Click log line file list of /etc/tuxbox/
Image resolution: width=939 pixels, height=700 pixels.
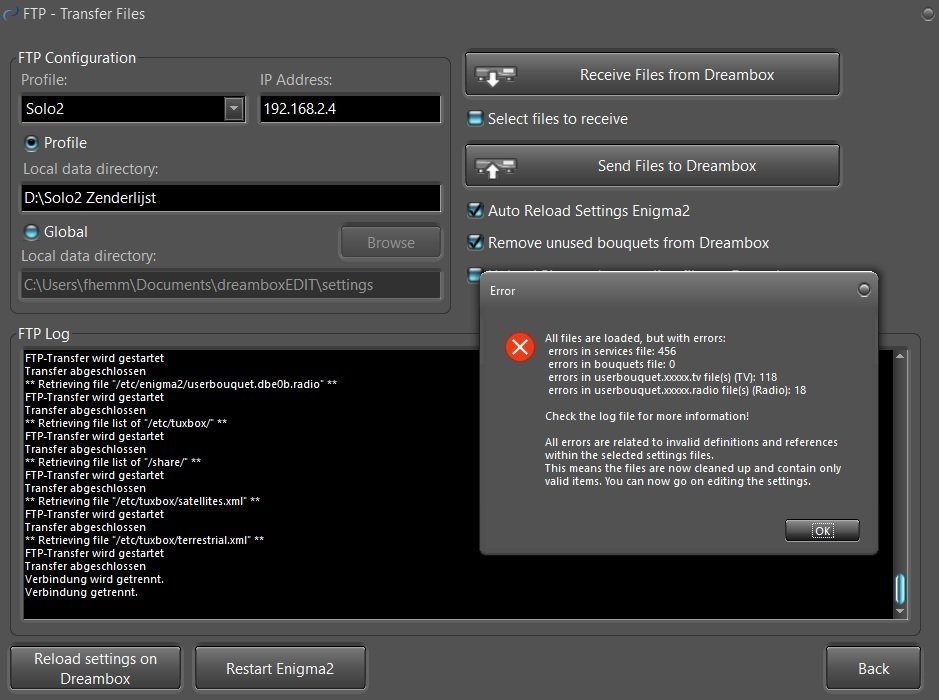tap(126, 423)
